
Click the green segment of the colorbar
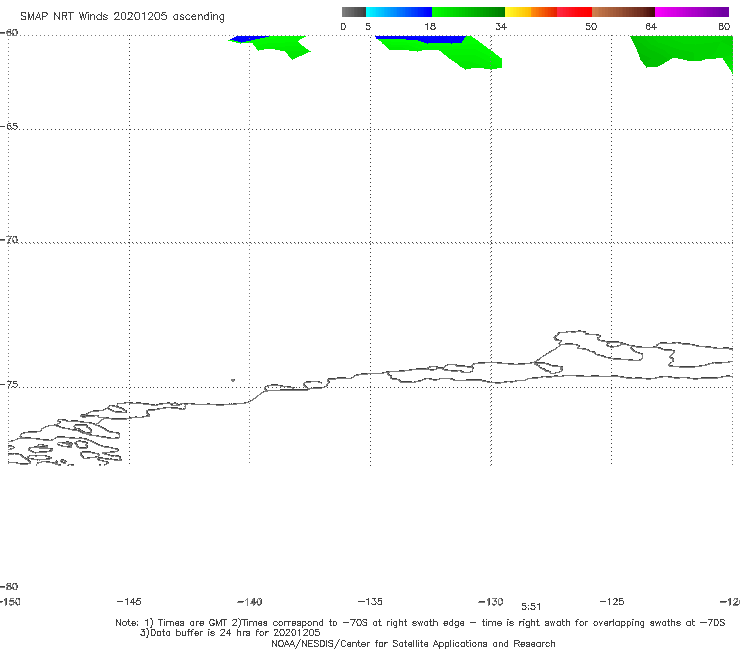point(468,12)
